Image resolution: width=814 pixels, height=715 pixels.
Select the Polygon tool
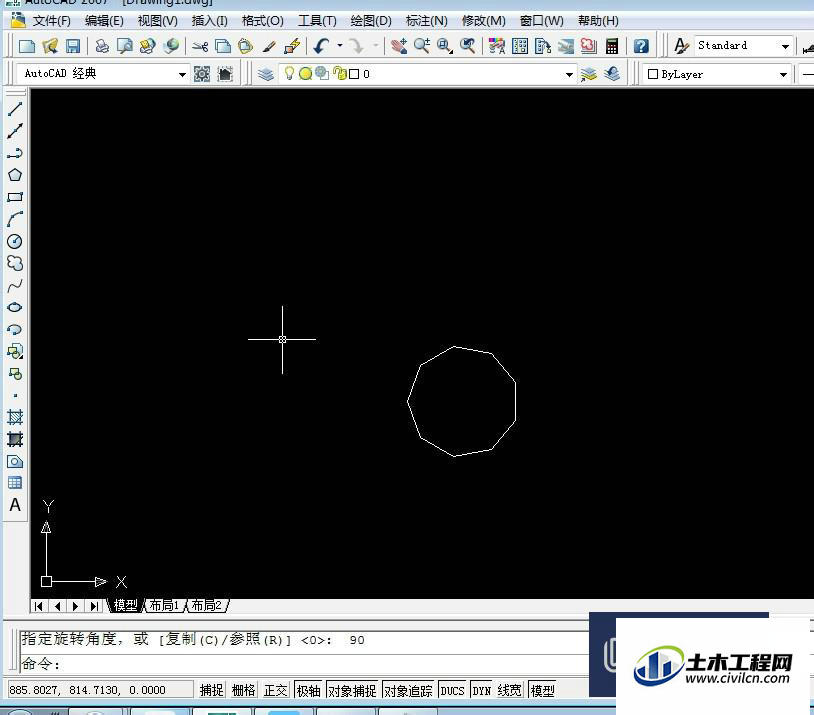click(x=15, y=175)
